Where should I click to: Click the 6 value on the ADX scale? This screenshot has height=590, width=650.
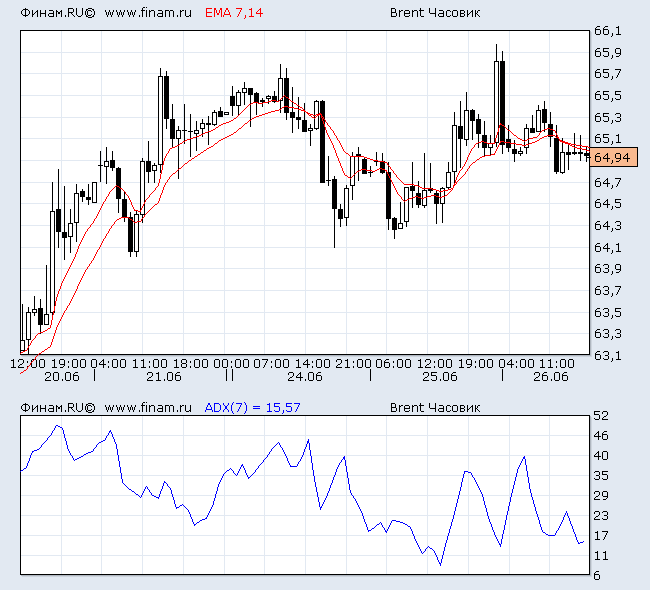pos(598,575)
